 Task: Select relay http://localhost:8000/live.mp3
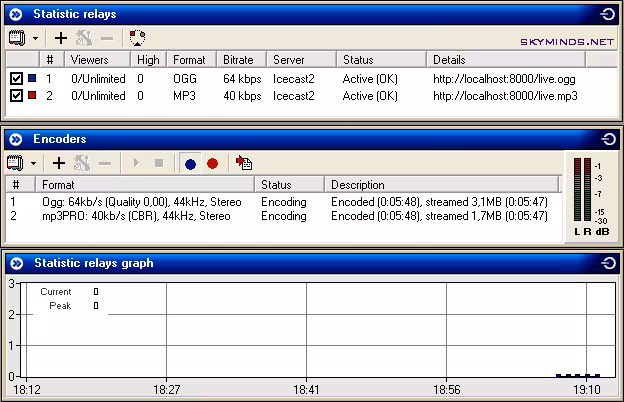click(x=505, y=96)
